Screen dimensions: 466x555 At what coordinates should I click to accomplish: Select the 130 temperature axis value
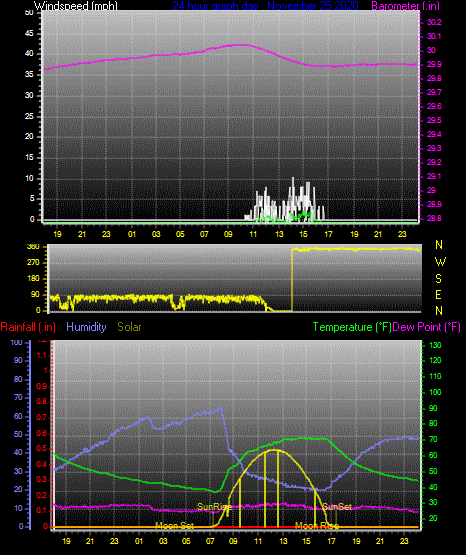pos(435,345)
